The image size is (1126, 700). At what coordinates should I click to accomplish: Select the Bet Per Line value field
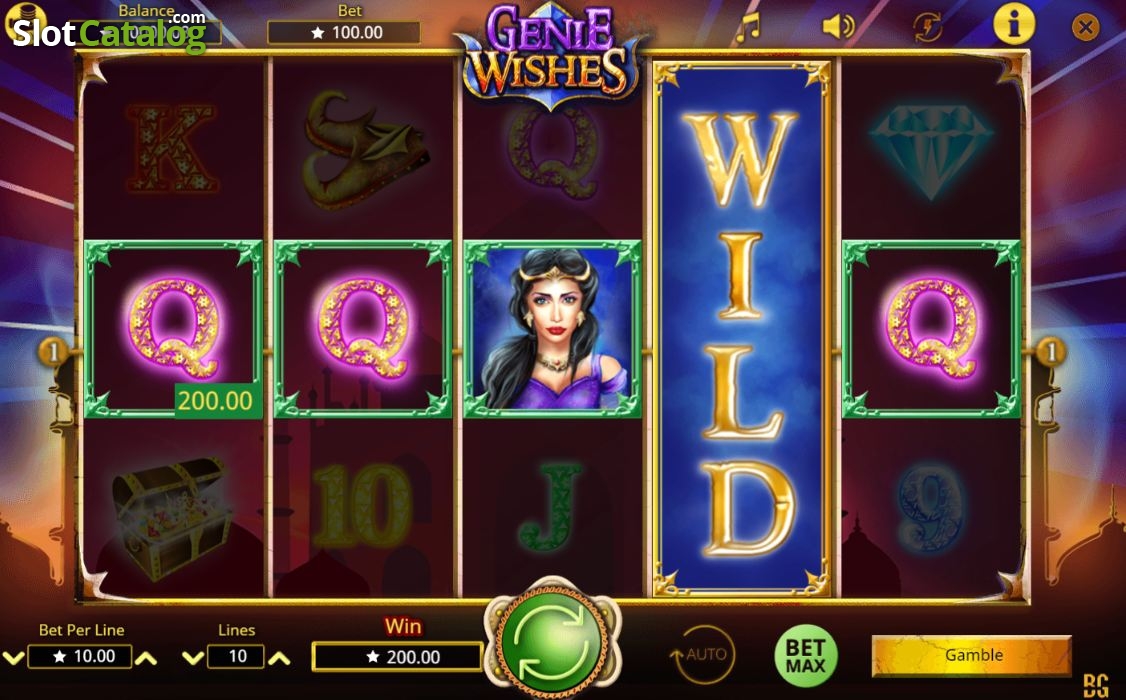click(80, 656)
